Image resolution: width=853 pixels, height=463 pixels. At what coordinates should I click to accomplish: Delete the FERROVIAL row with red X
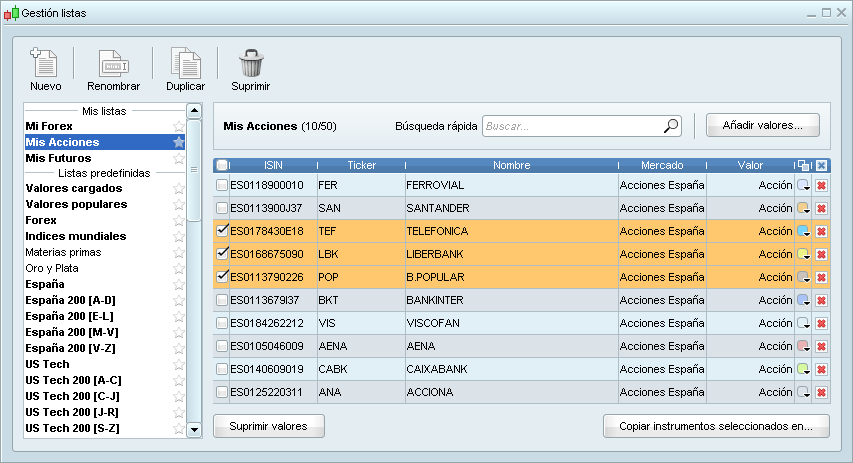coord(821,185)
